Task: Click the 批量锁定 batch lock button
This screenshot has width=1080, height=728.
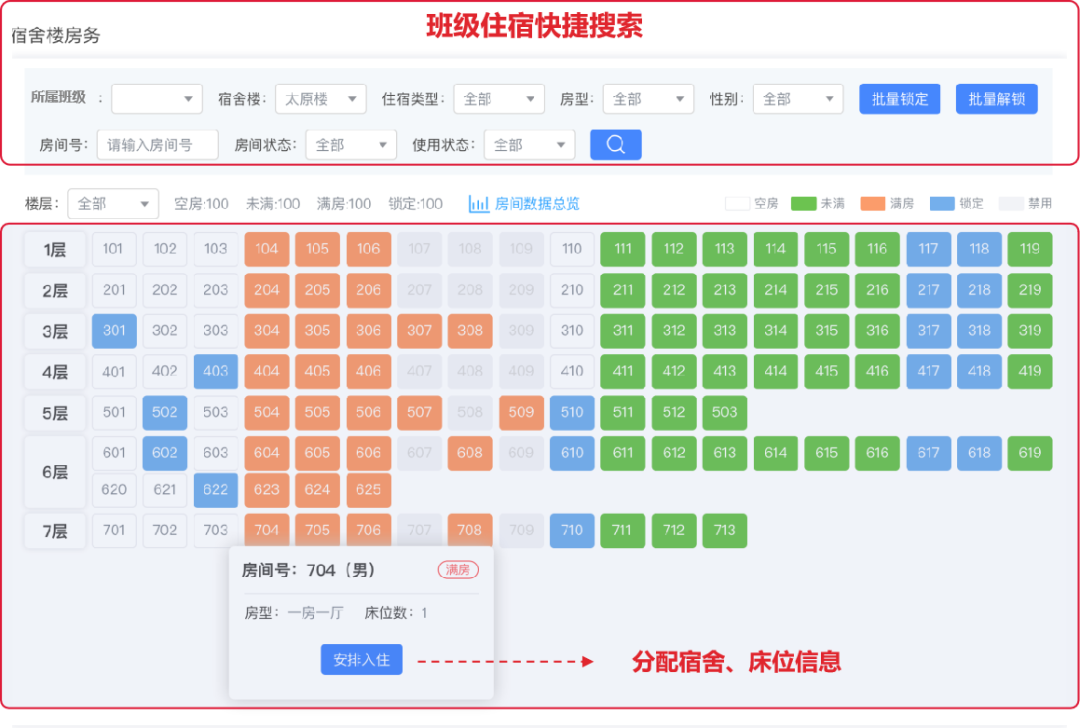Action: coord(899,99)
